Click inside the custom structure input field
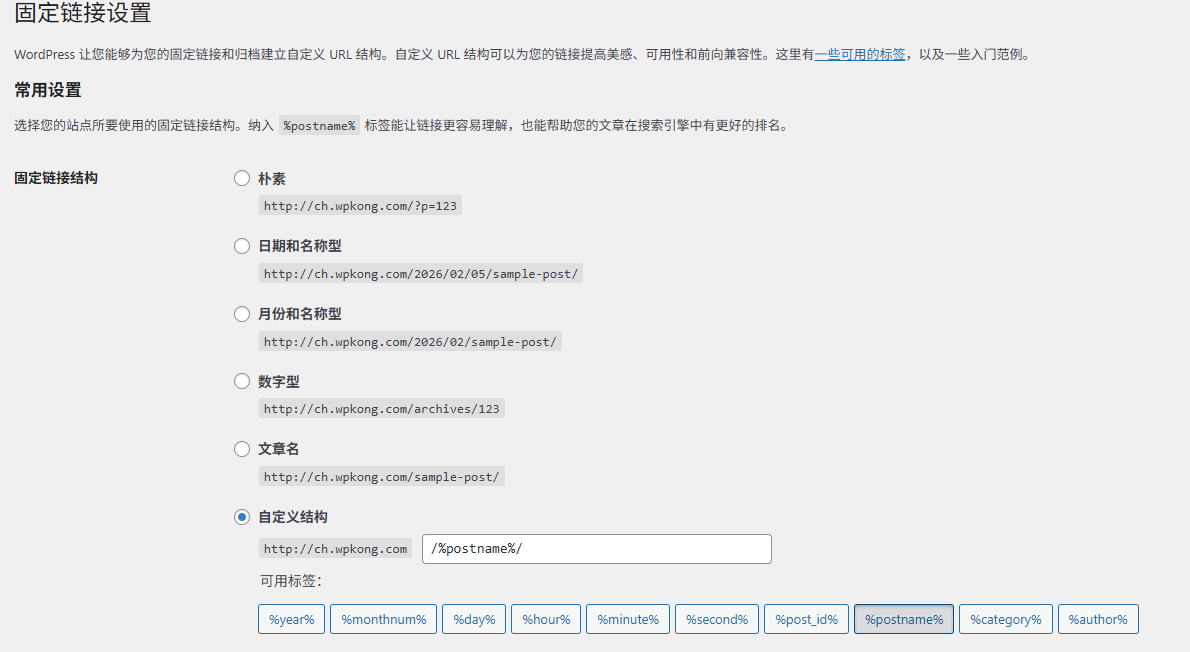 [596, 548]
